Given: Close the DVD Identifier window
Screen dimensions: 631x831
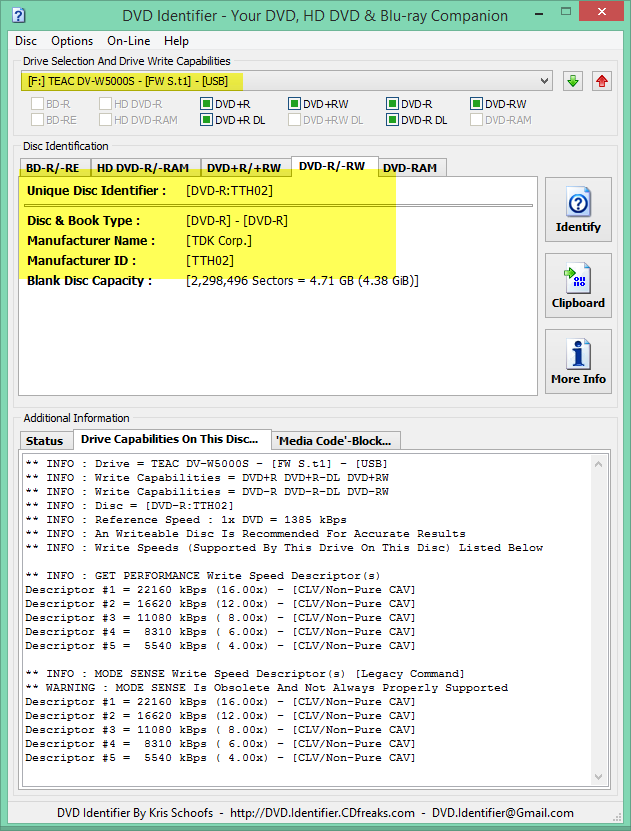Looking at the screenshot, I should [x=602, y=11].
